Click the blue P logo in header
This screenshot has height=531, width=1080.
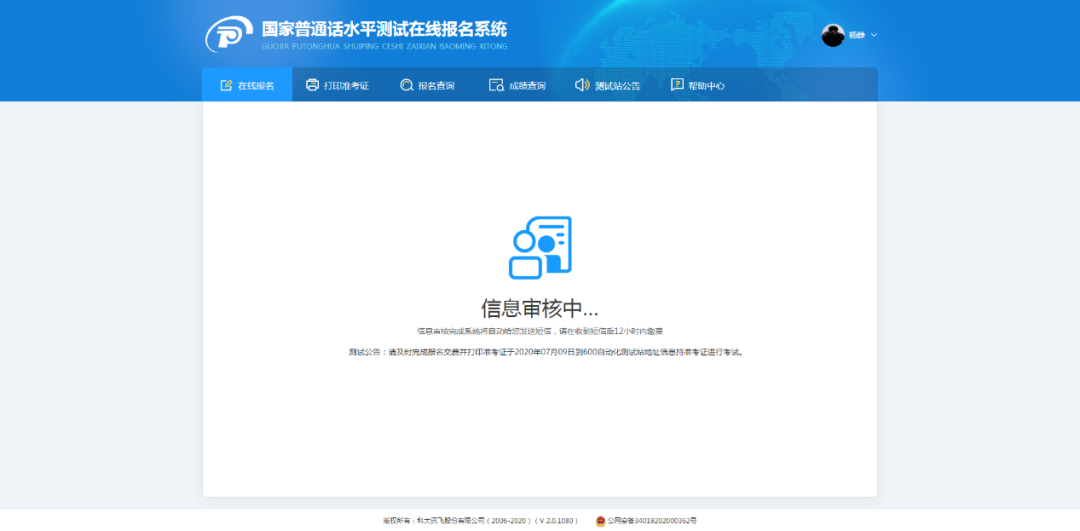click(229, 35)
